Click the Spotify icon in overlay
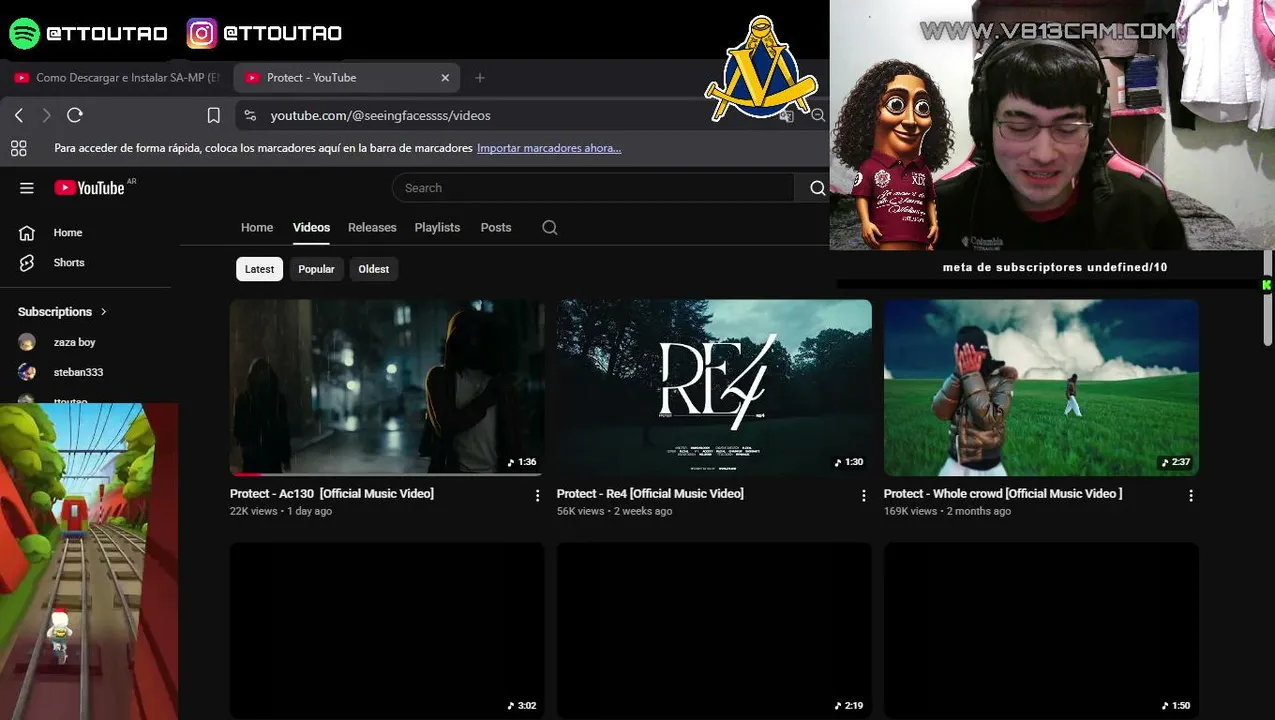1275x720 pixels. tap(24, 33)
